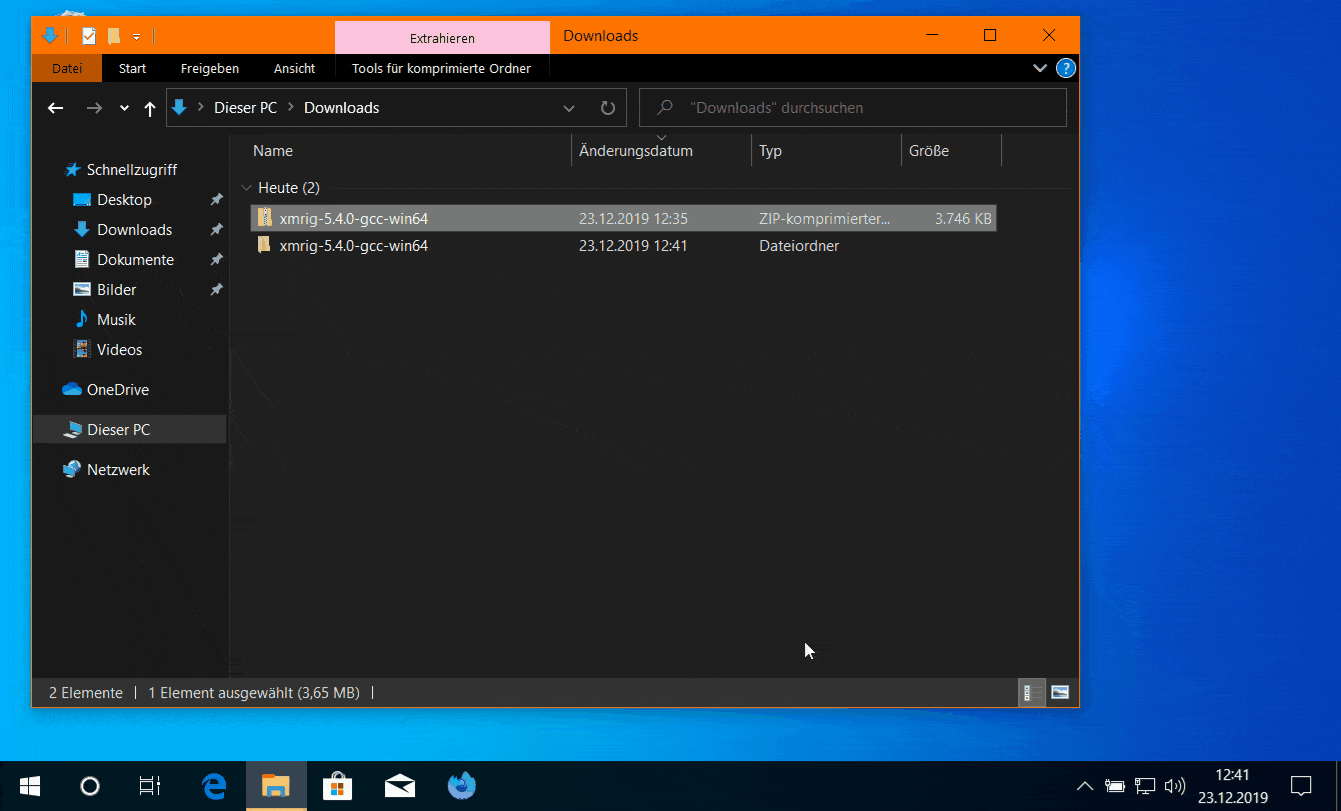Click the pin icon beside Dokumente
Viewport: 1341px width, 811px height.
pyautogui.click(x=216, y=260)
